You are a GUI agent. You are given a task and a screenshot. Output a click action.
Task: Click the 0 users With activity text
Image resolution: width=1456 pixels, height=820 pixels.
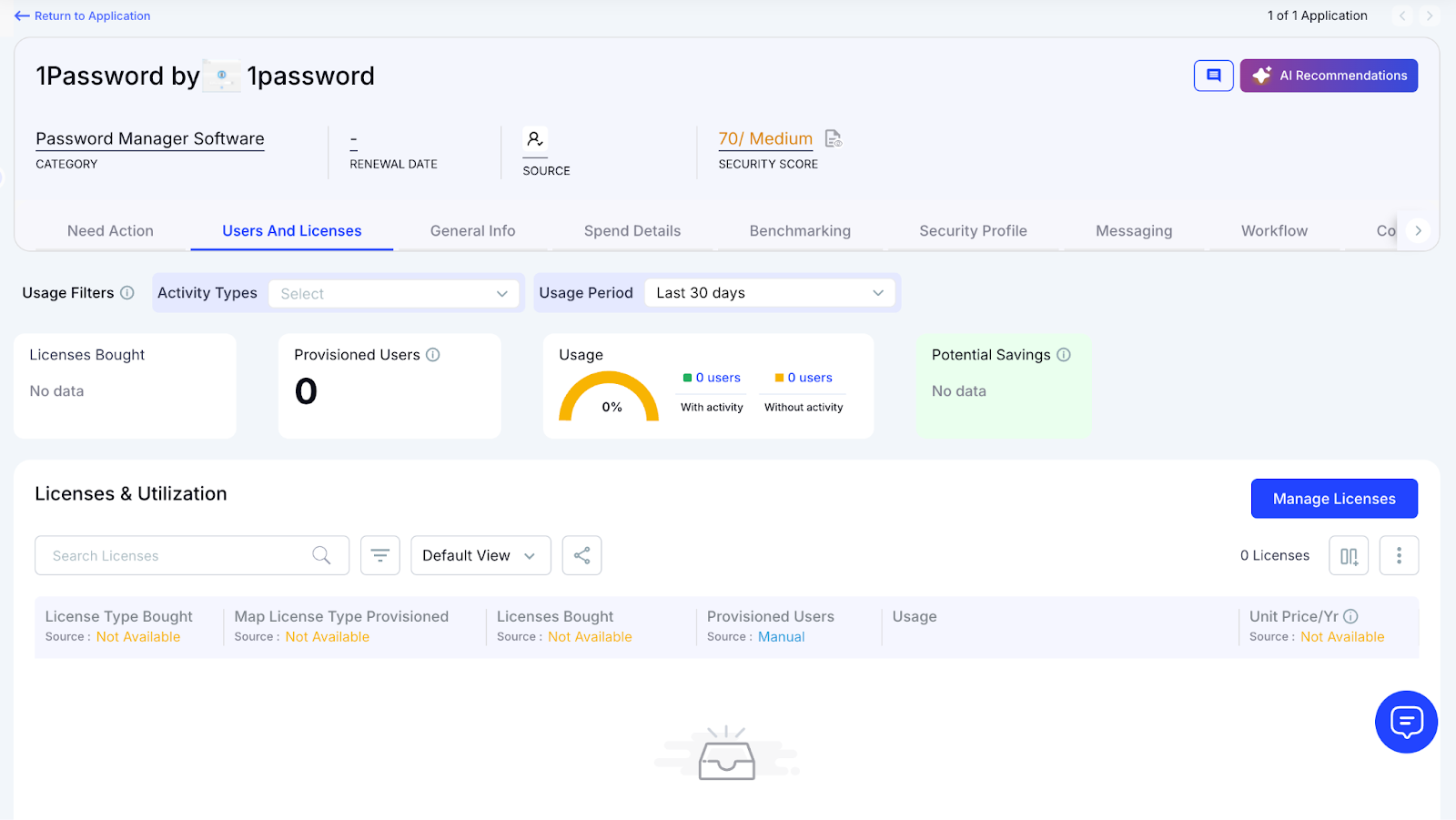click(718, 378)
